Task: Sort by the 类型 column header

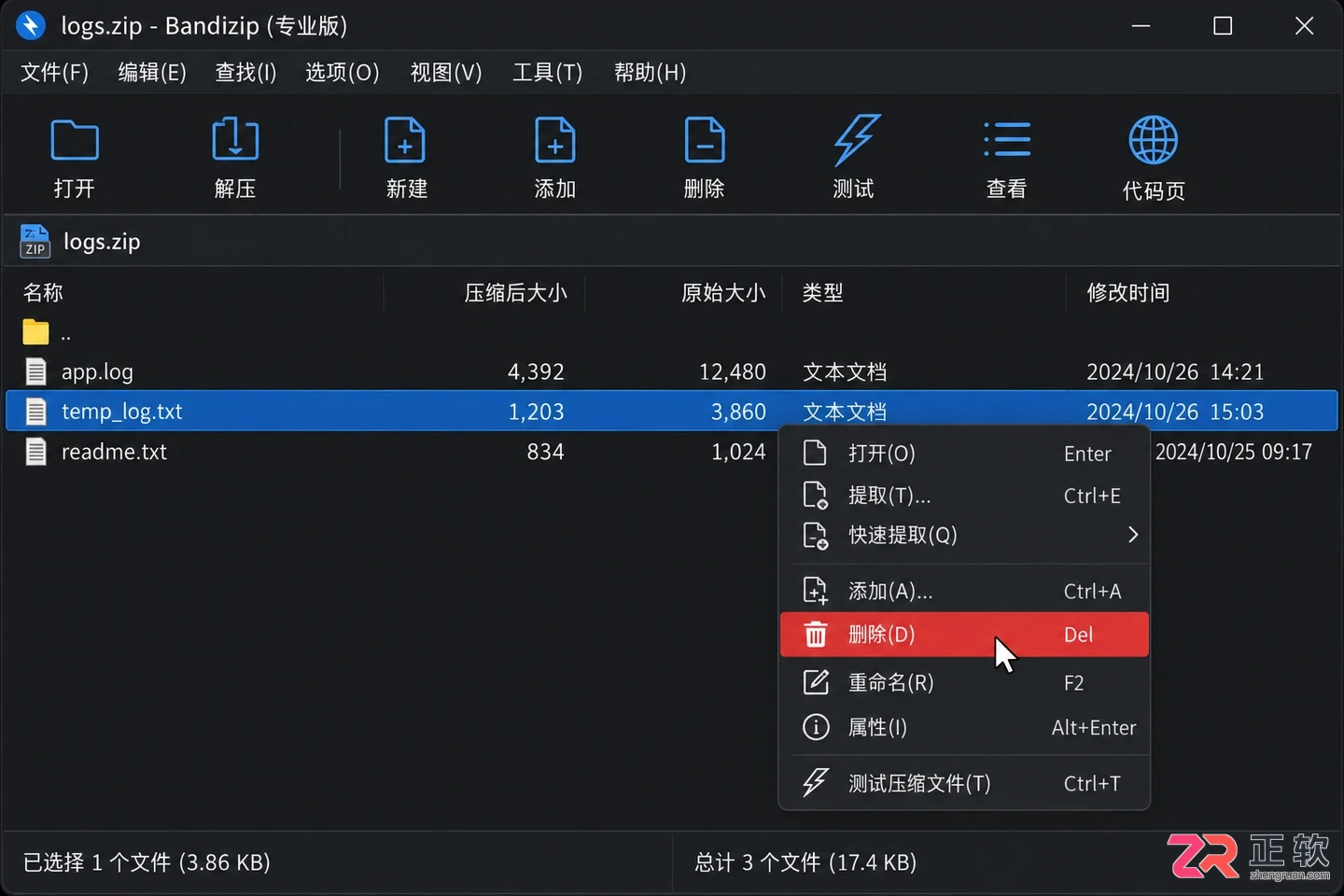Action: [x=823, y=293]
